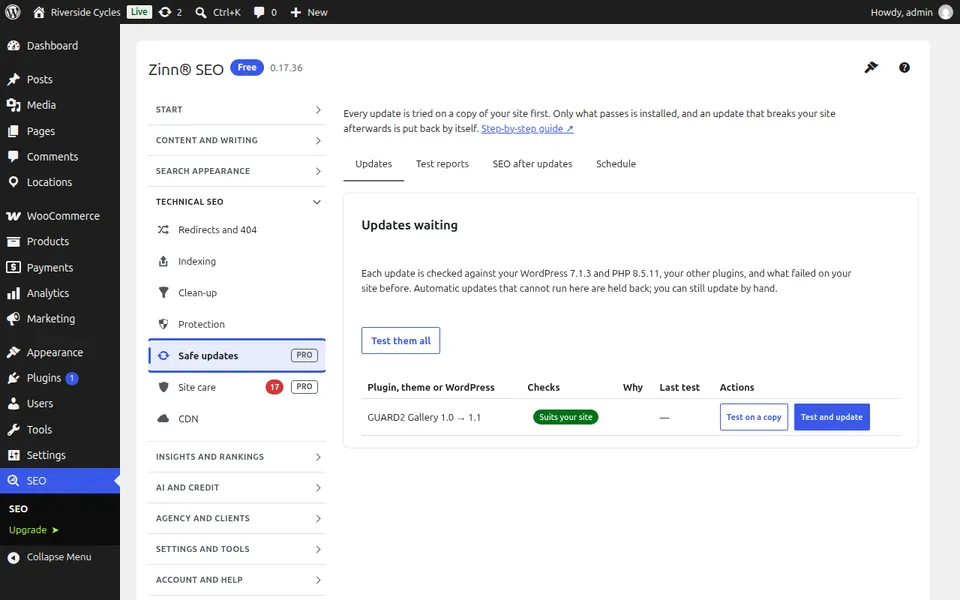Expand Content and Writing section
Image resolution: width=960 pixels, height=600 pixels.
[x=237, y=140]
